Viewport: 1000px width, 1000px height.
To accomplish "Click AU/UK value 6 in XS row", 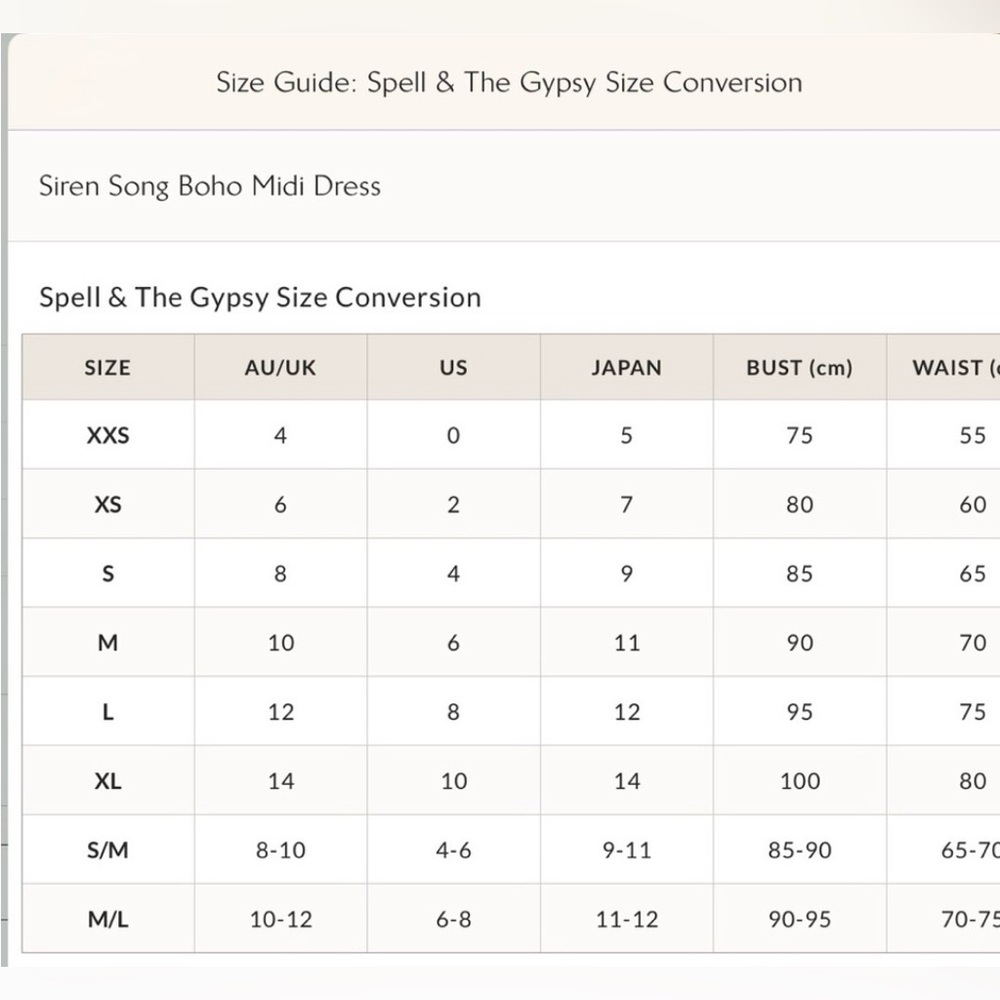I will coord(281,504).
